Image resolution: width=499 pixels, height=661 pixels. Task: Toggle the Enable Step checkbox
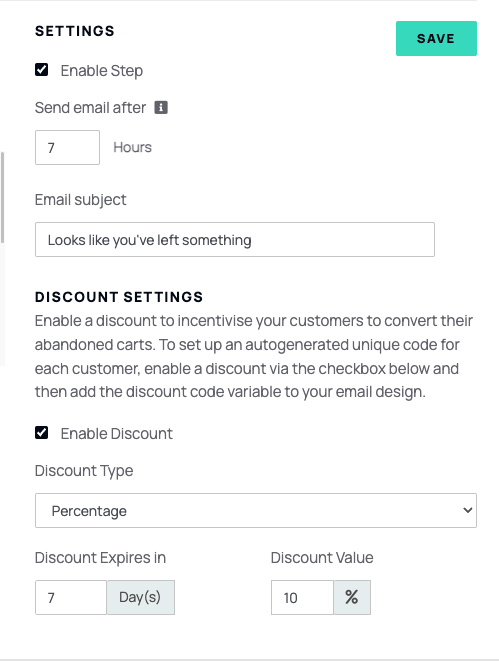(x=41, y=70)
